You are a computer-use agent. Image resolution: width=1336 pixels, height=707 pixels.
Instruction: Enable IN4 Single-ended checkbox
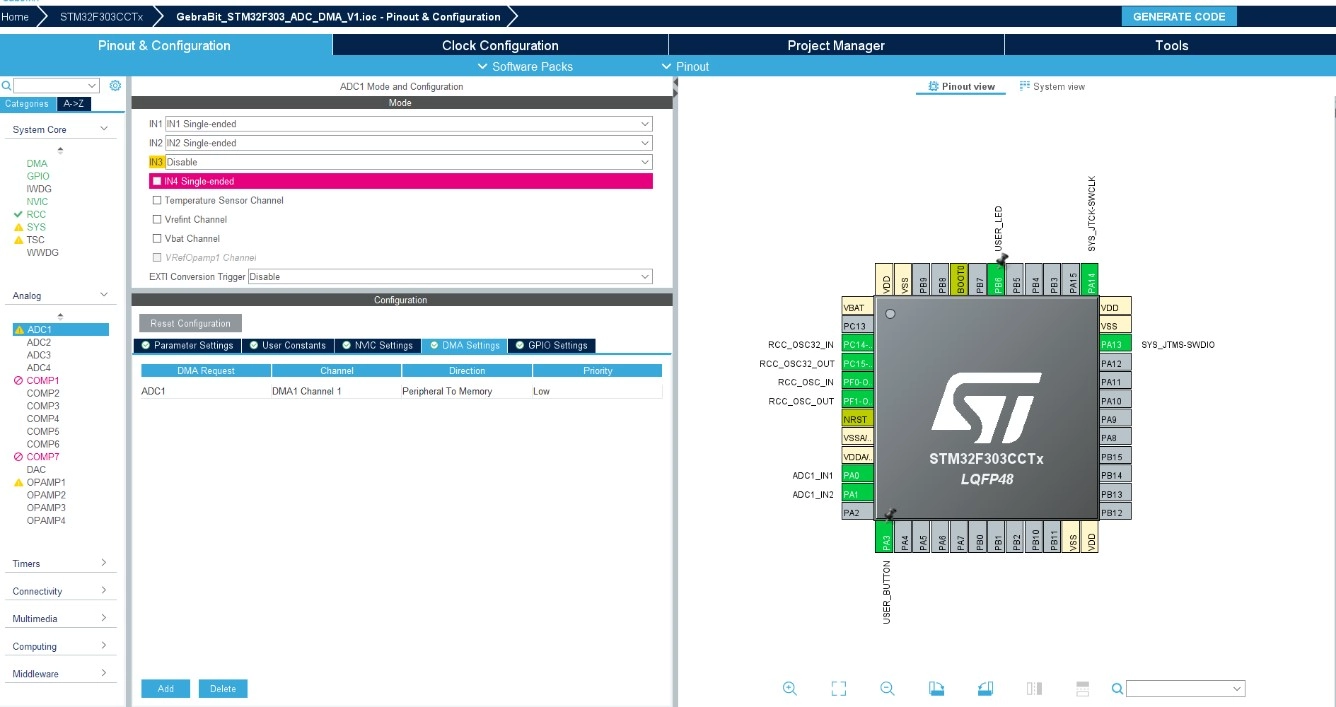(157, 181)
